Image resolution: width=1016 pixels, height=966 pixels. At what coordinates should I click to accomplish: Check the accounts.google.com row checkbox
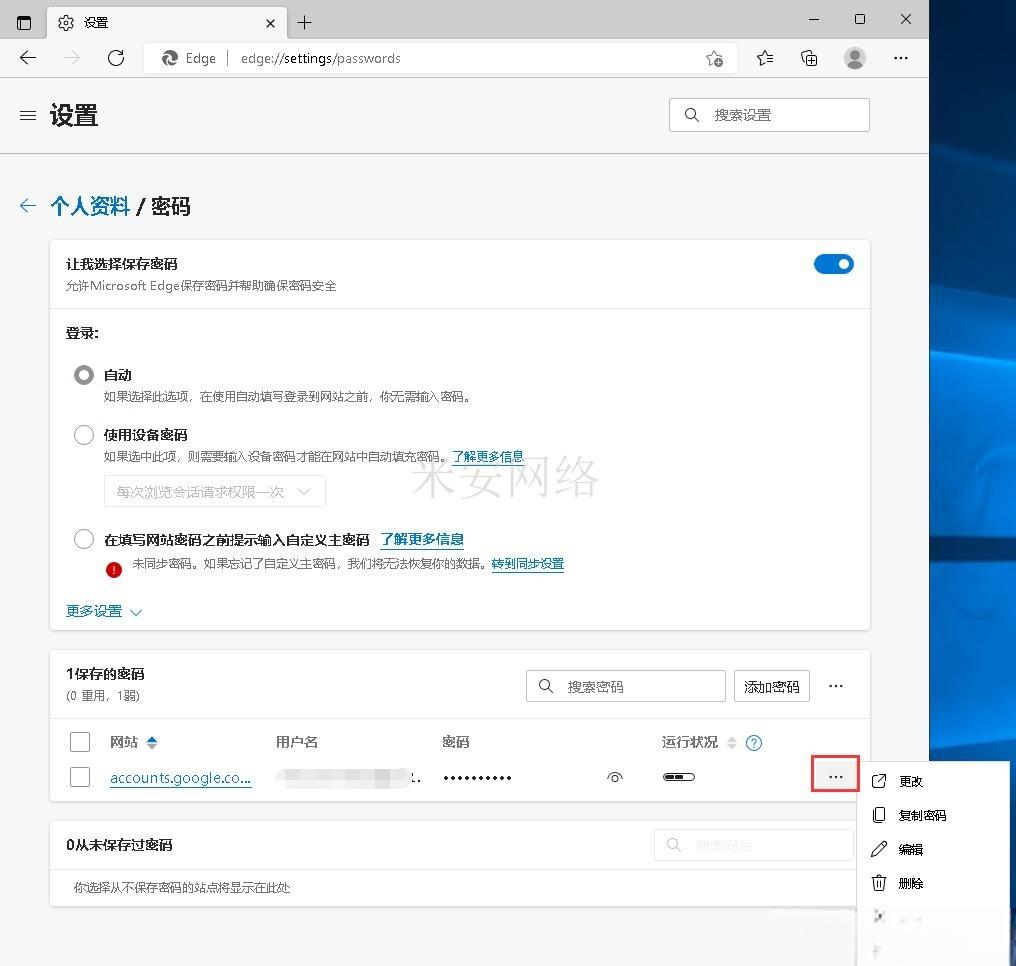pos(80,777)
